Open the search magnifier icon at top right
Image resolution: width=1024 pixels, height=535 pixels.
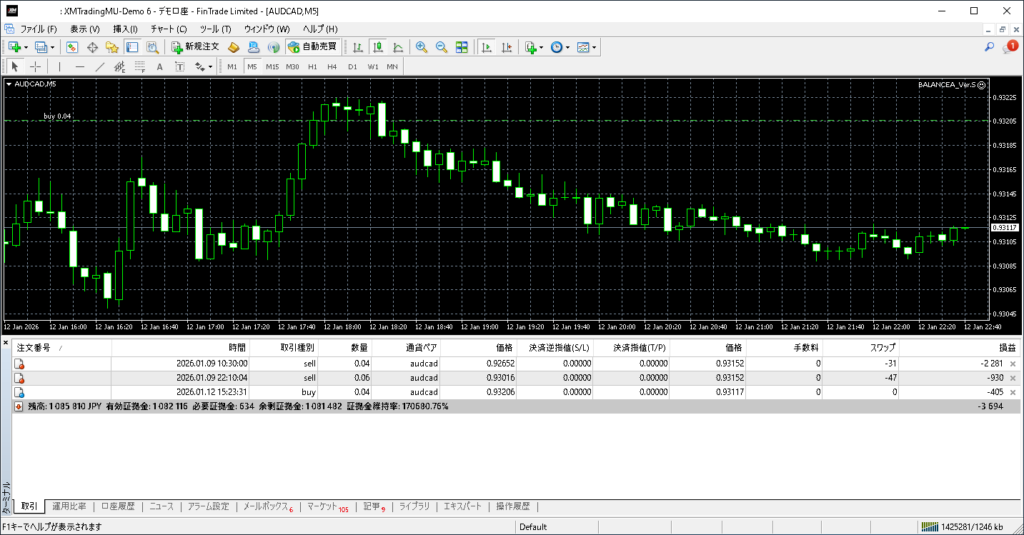[989, 47]
